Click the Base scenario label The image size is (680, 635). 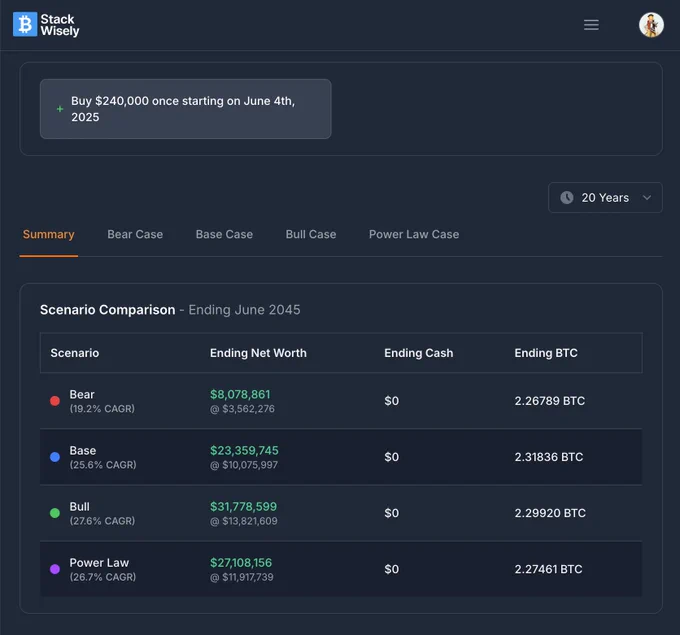coord(83,451)
